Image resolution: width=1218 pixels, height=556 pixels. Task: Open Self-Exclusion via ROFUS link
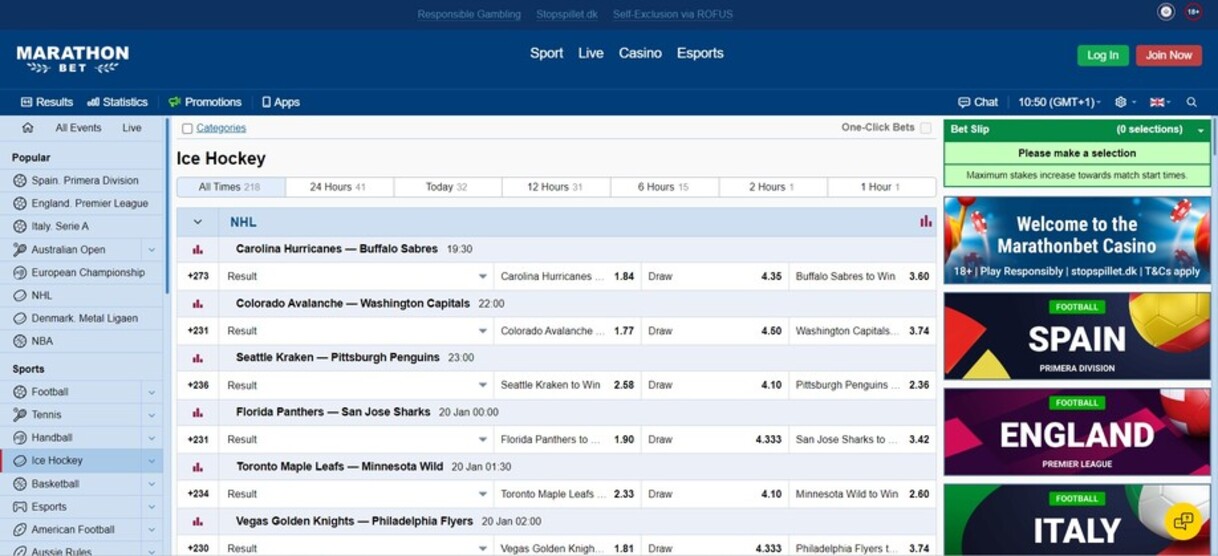click(x=673, y=14)
